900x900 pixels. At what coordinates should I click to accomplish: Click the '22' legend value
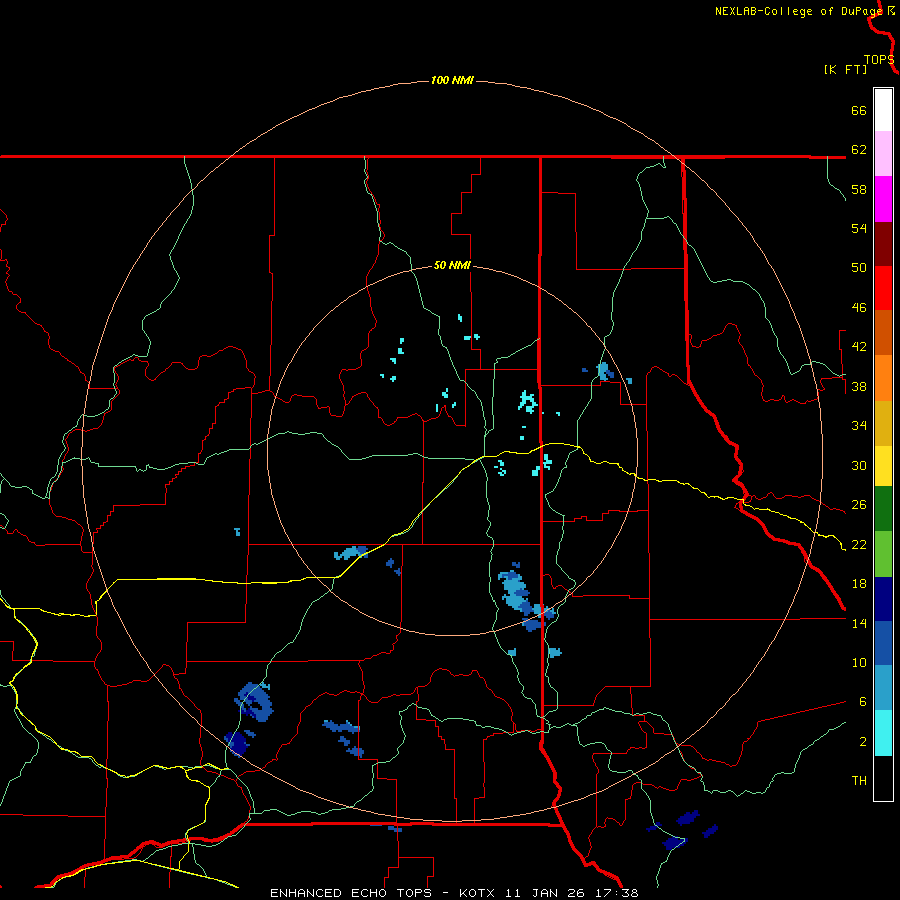pyautogui.click(x=859, y=544)
